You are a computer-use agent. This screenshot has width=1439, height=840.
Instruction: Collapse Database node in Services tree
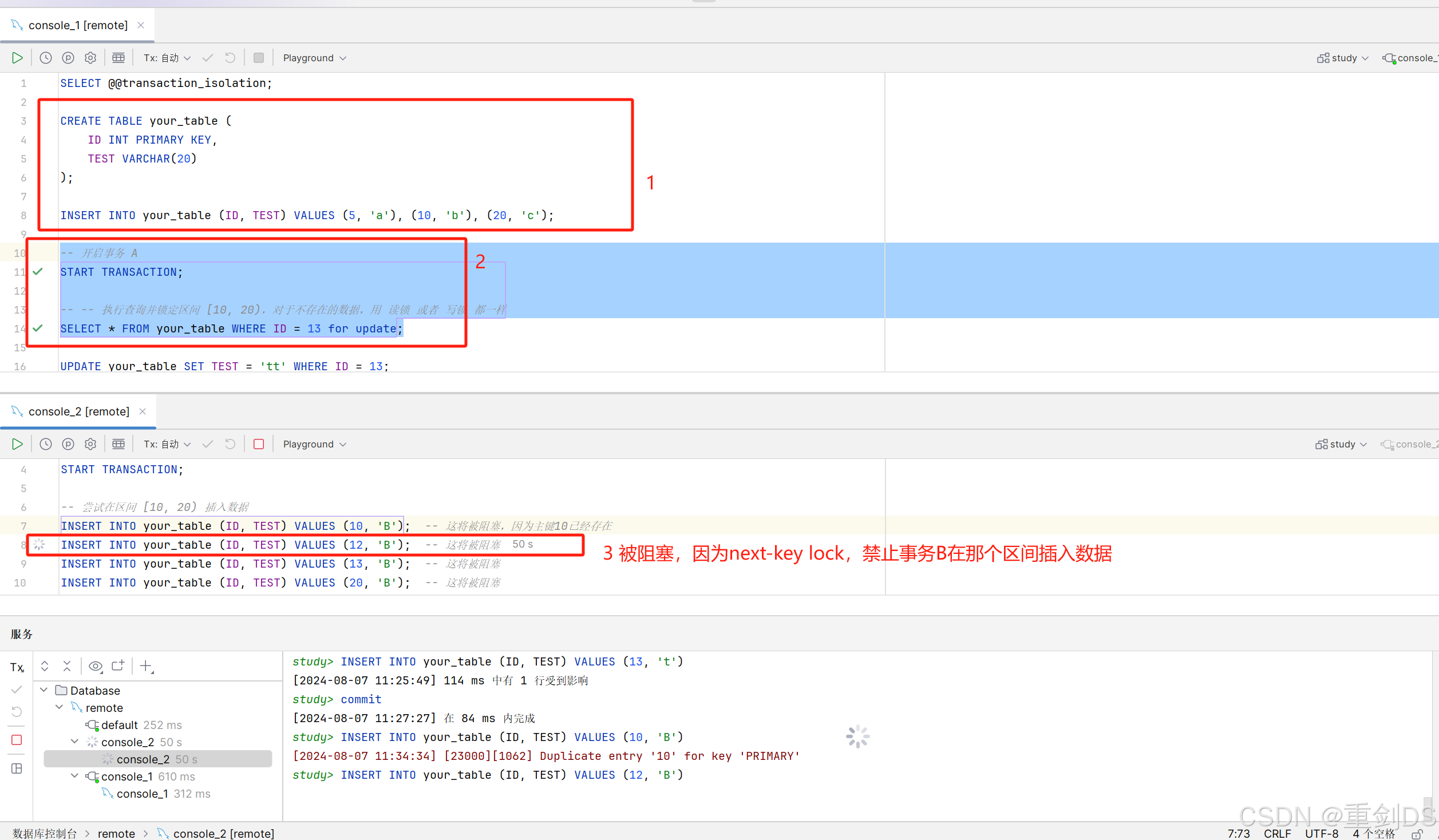(x=44, y=690)
